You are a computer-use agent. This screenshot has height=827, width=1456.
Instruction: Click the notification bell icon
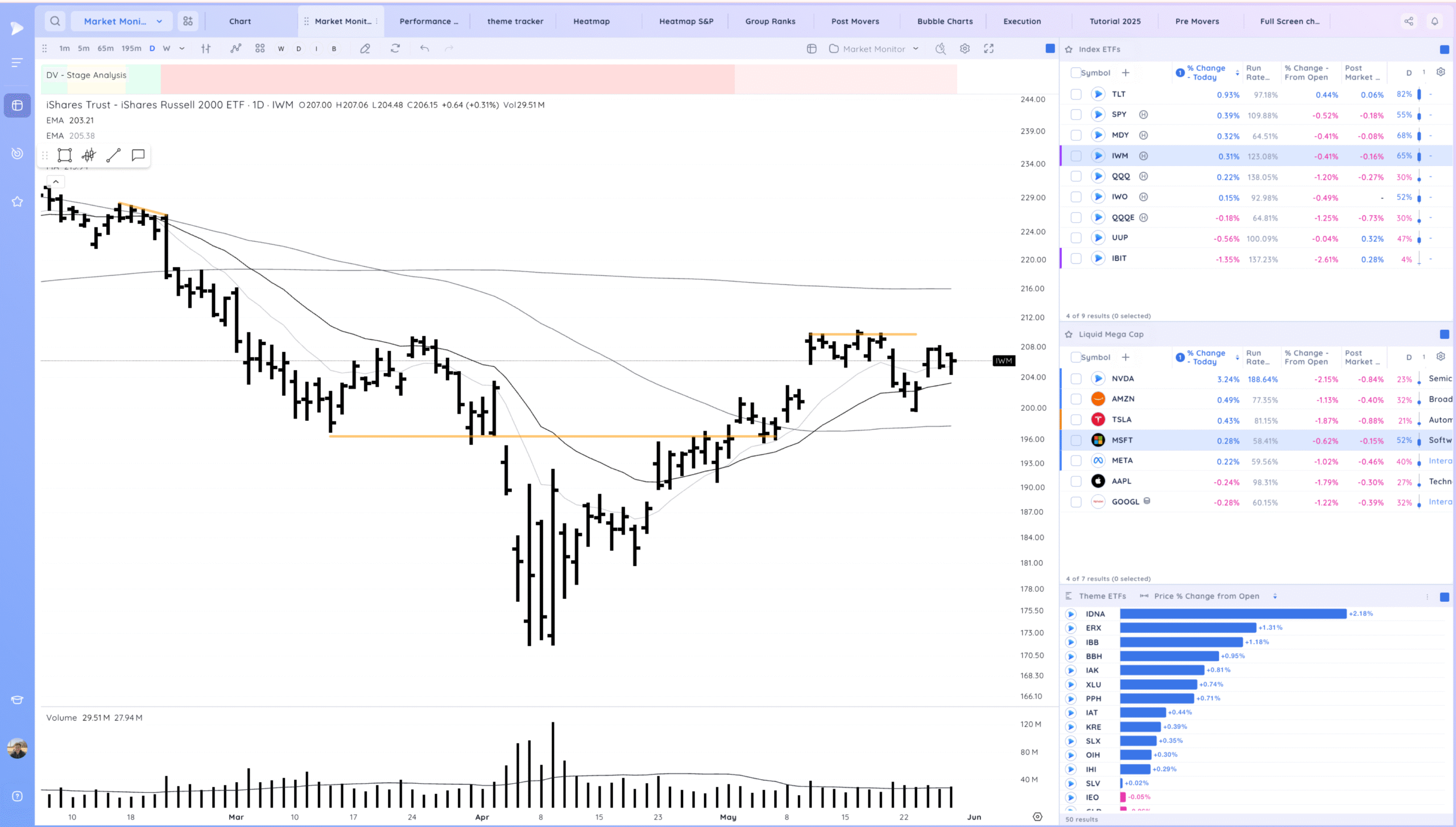point(1434,21)
